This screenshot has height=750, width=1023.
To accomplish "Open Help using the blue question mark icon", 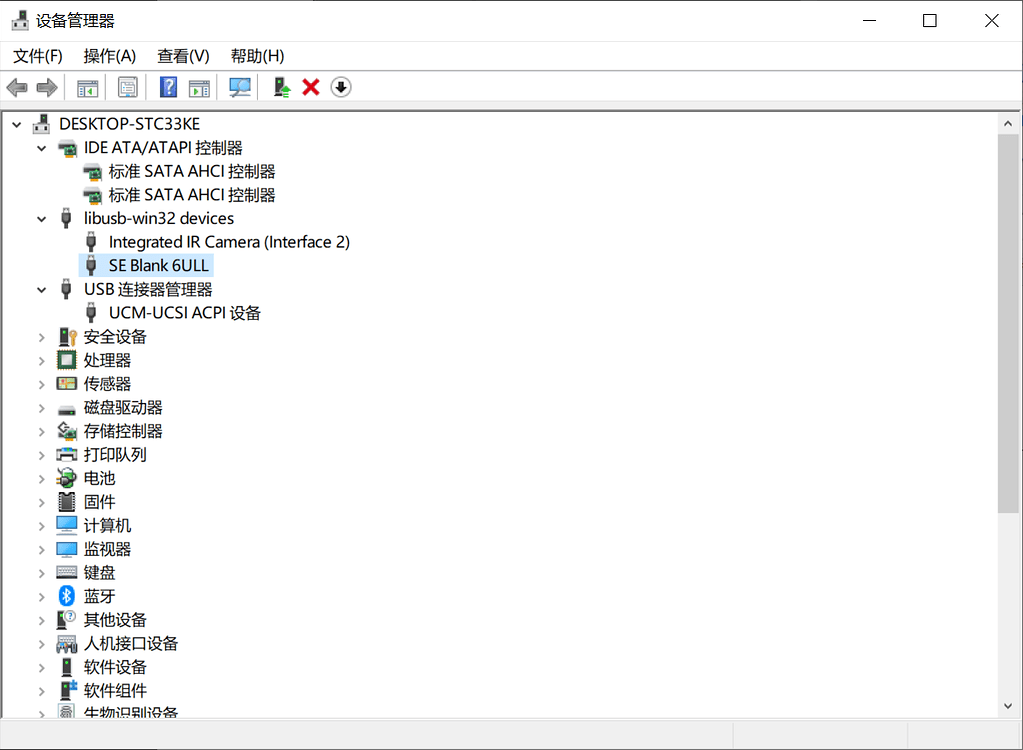I will (168, 87).
